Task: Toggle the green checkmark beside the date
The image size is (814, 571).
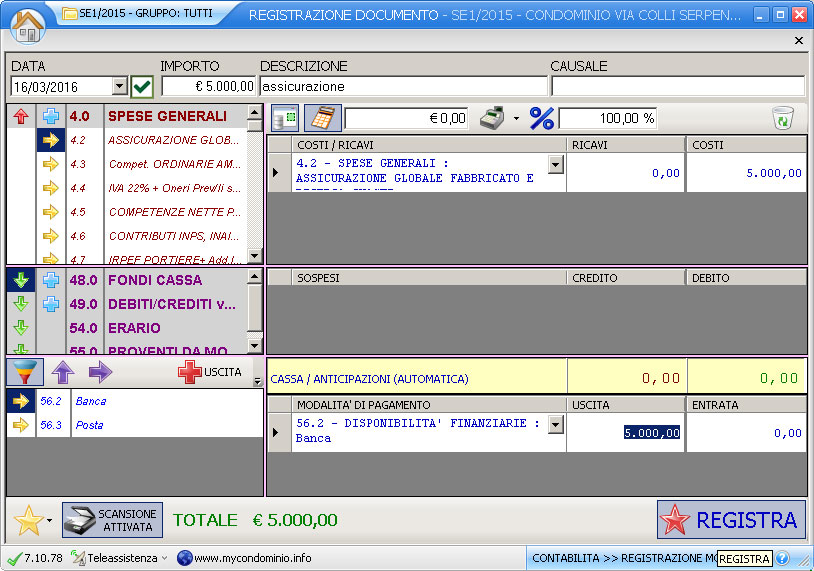Action: pyautogui.click(x=142, y=87)
